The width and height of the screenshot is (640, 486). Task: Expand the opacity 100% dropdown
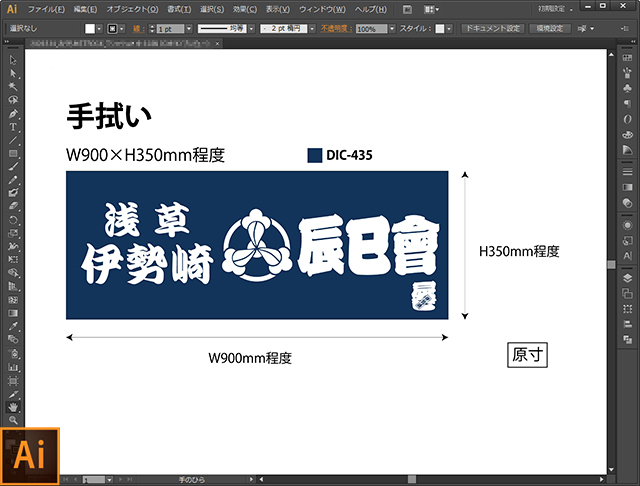point(392,29)
